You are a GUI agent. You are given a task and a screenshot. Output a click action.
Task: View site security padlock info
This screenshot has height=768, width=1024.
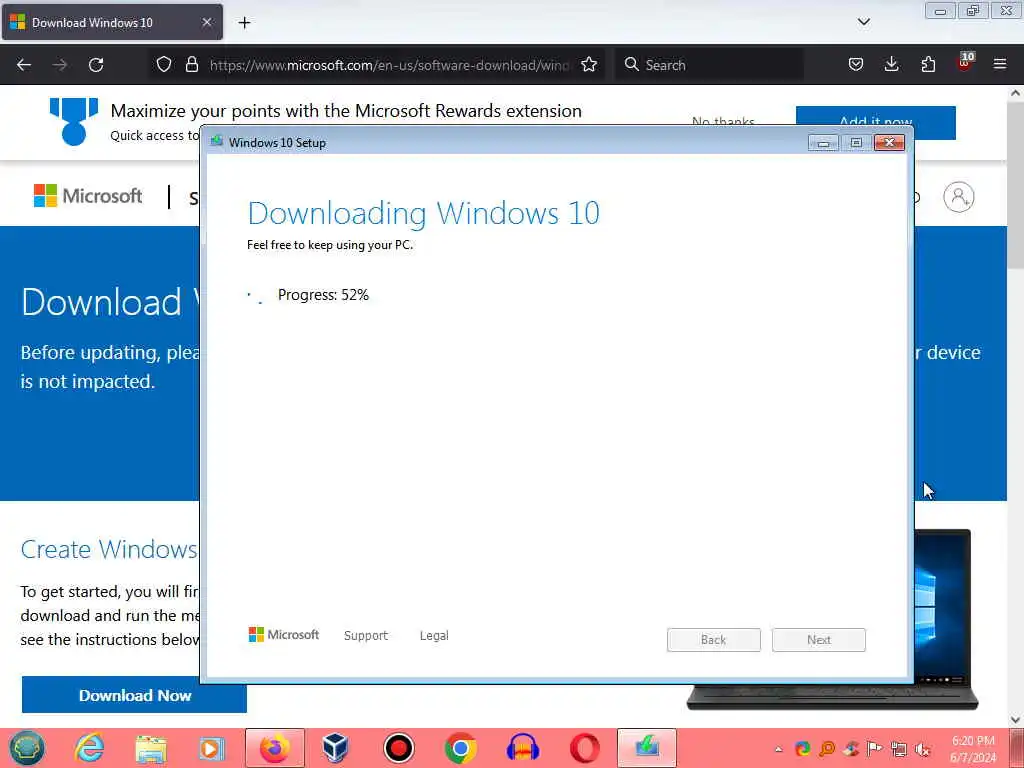(191, 64)
